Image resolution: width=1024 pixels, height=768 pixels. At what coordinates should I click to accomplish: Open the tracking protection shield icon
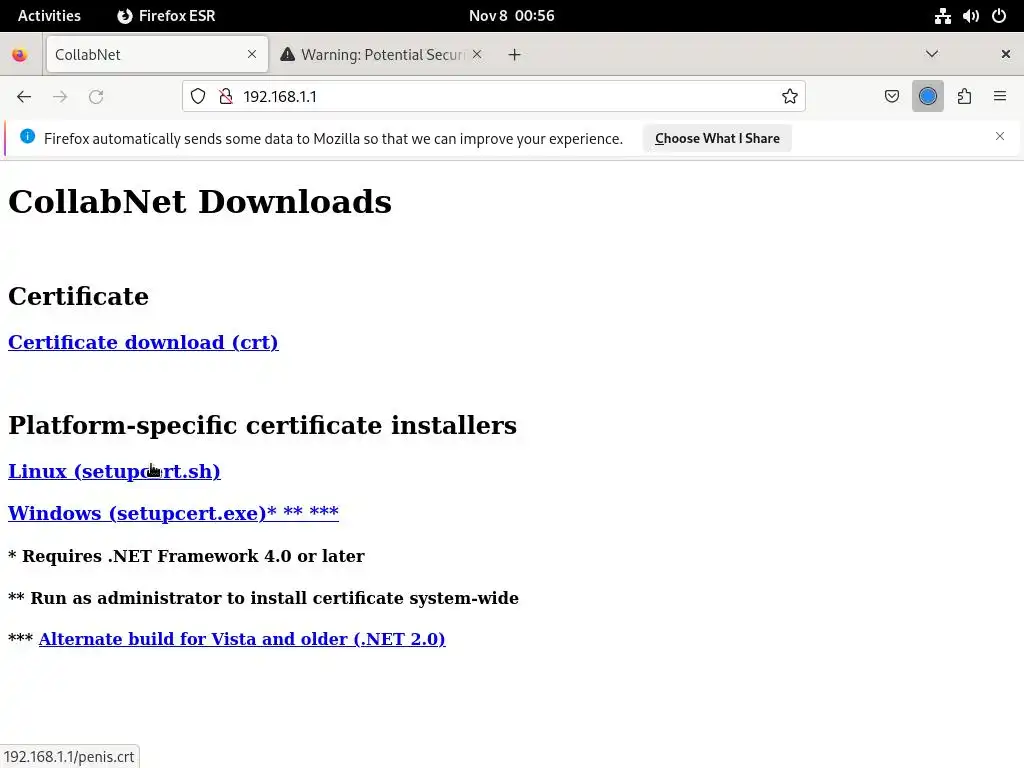click(x=198, y=97)
